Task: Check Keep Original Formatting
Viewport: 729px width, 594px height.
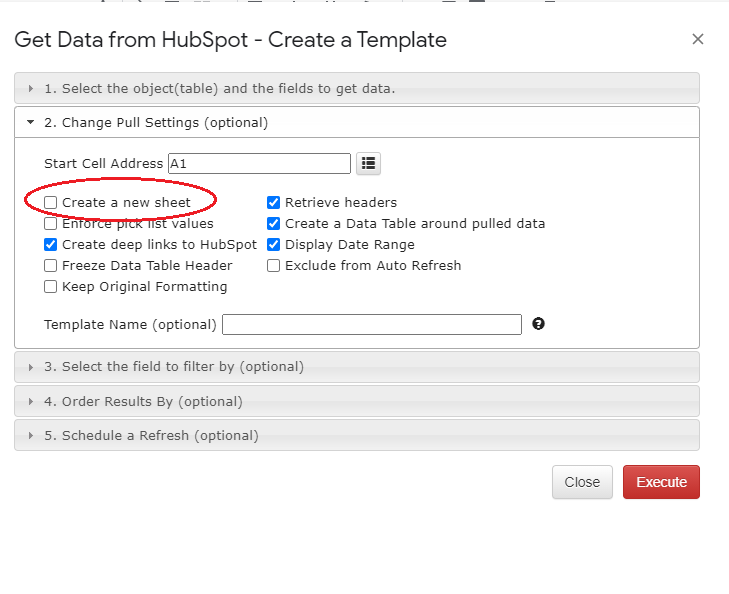Action: (x=50, y=286)
